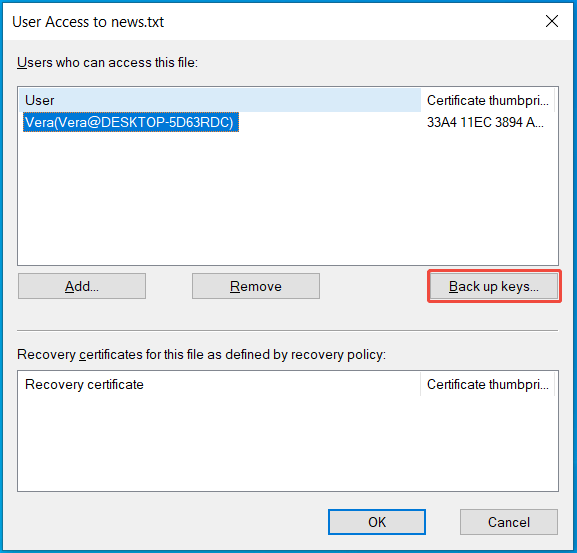
Task: Cancel the User Access dialog
Action: pos(509,522)
